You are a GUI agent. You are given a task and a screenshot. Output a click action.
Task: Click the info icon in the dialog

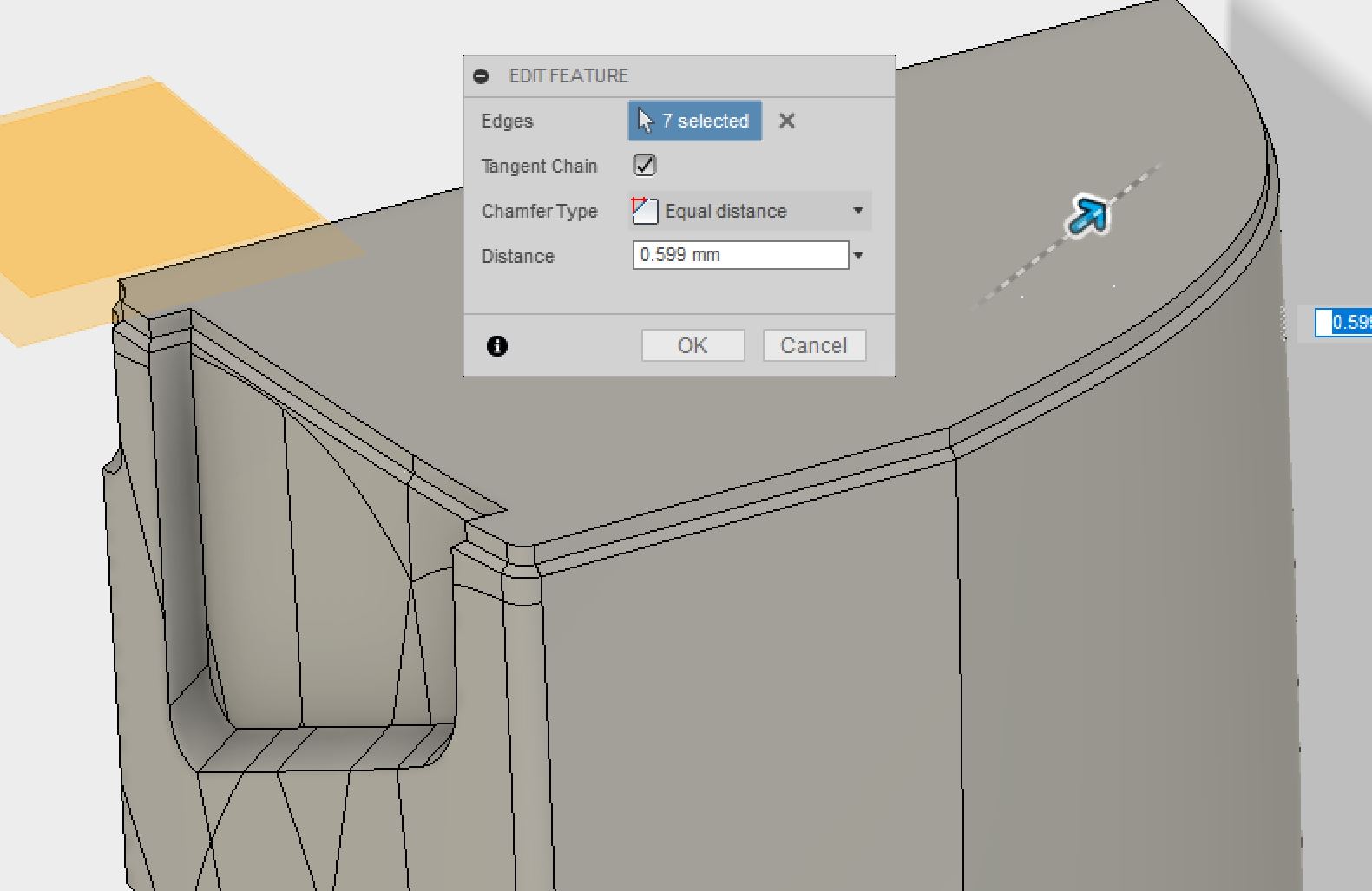[x=497, y=346]
